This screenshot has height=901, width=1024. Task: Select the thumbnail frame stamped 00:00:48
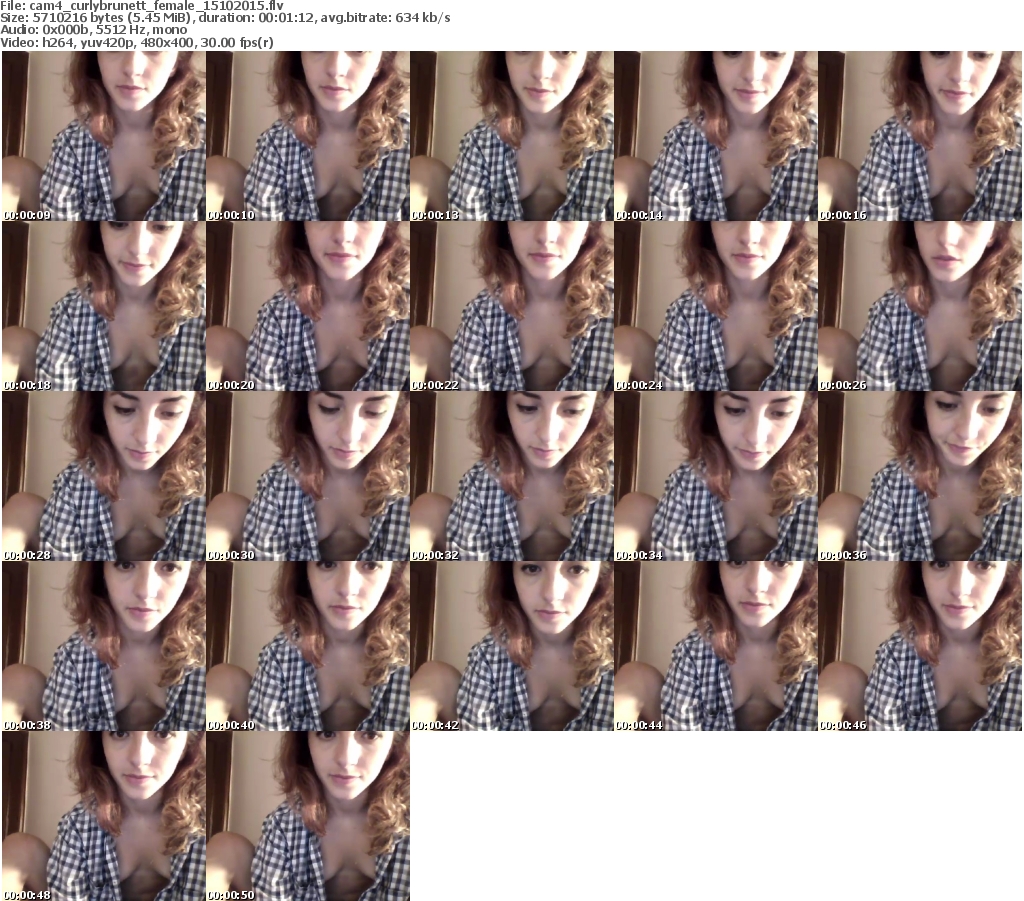104,816
